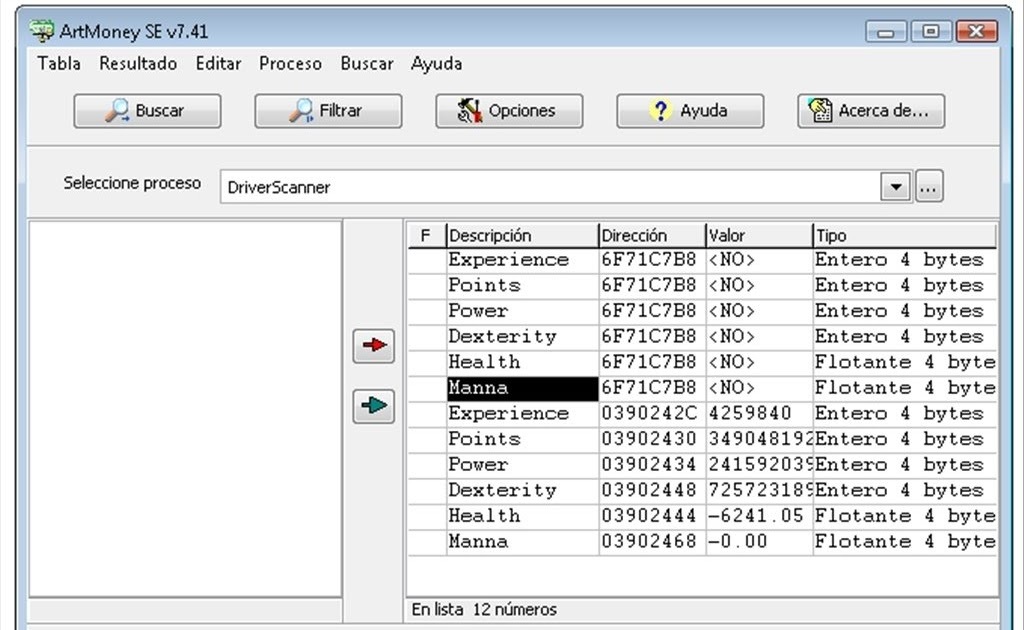This screenshot has width=1024, height=630.
Task: Click the En lista 12 números status
Action: point(484,610)
